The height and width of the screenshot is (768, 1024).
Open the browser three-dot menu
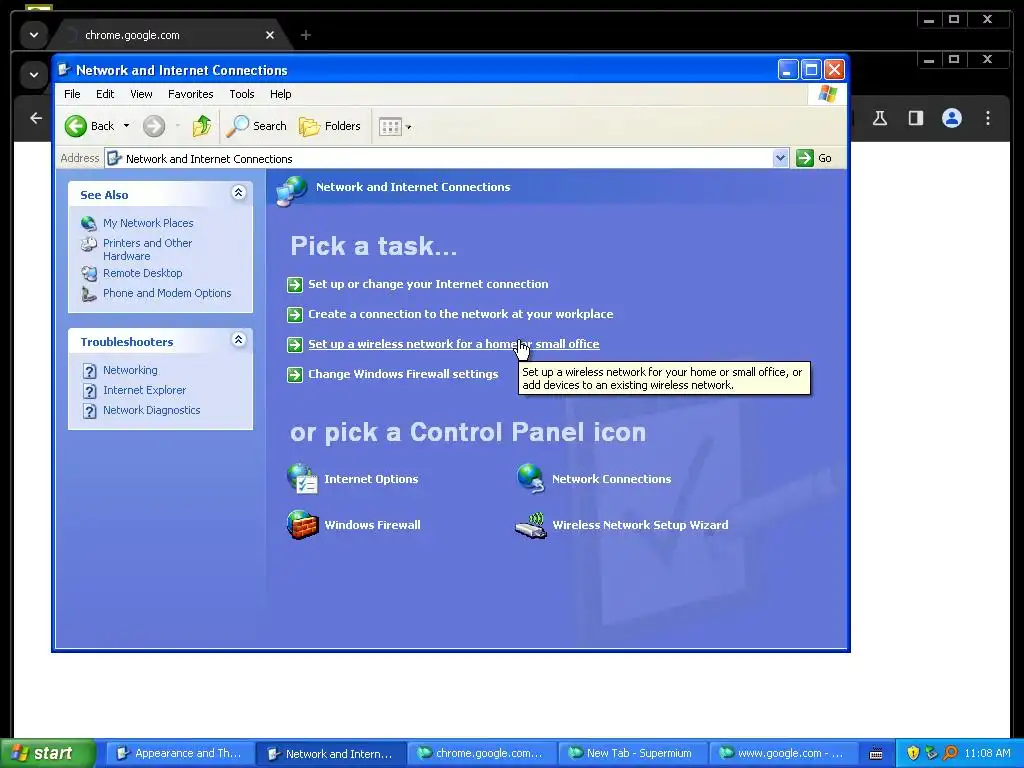(x=988, y=118)
